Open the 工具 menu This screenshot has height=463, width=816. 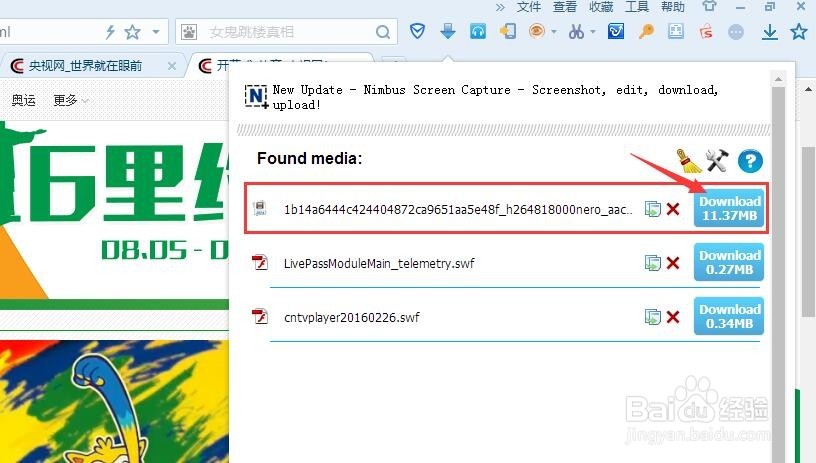tap(637, 7)
